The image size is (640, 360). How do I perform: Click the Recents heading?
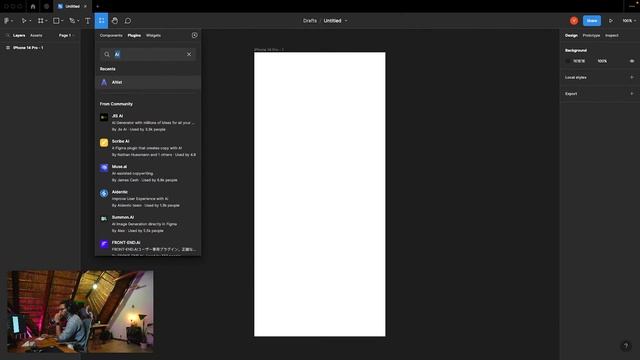coord(107,69)
